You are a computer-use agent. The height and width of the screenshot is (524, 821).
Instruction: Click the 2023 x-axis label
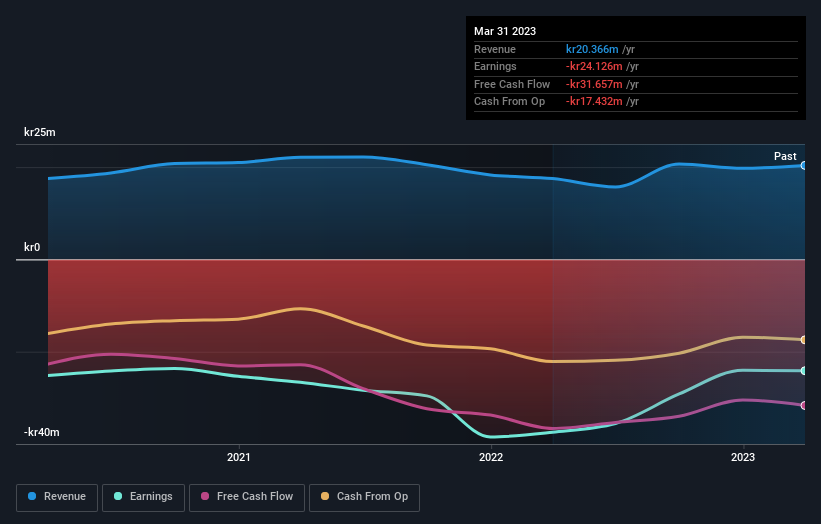tap(742, 457)
